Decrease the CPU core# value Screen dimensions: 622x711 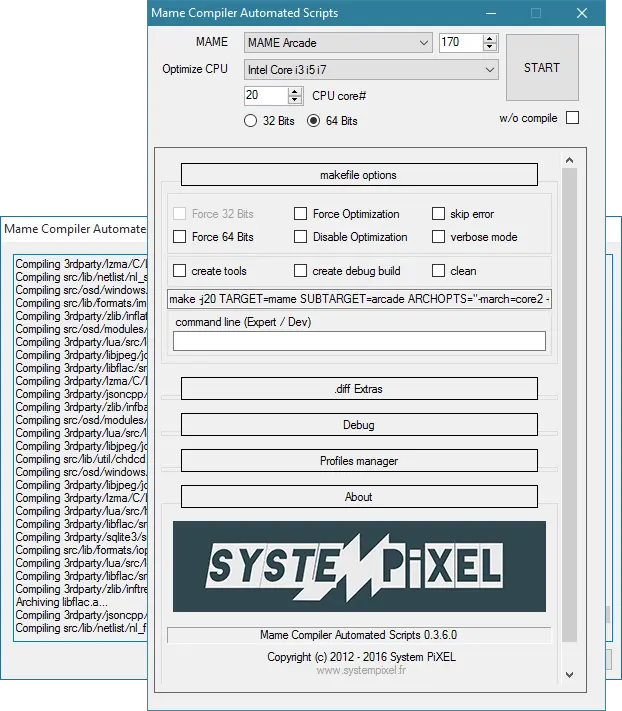point(295,100)
